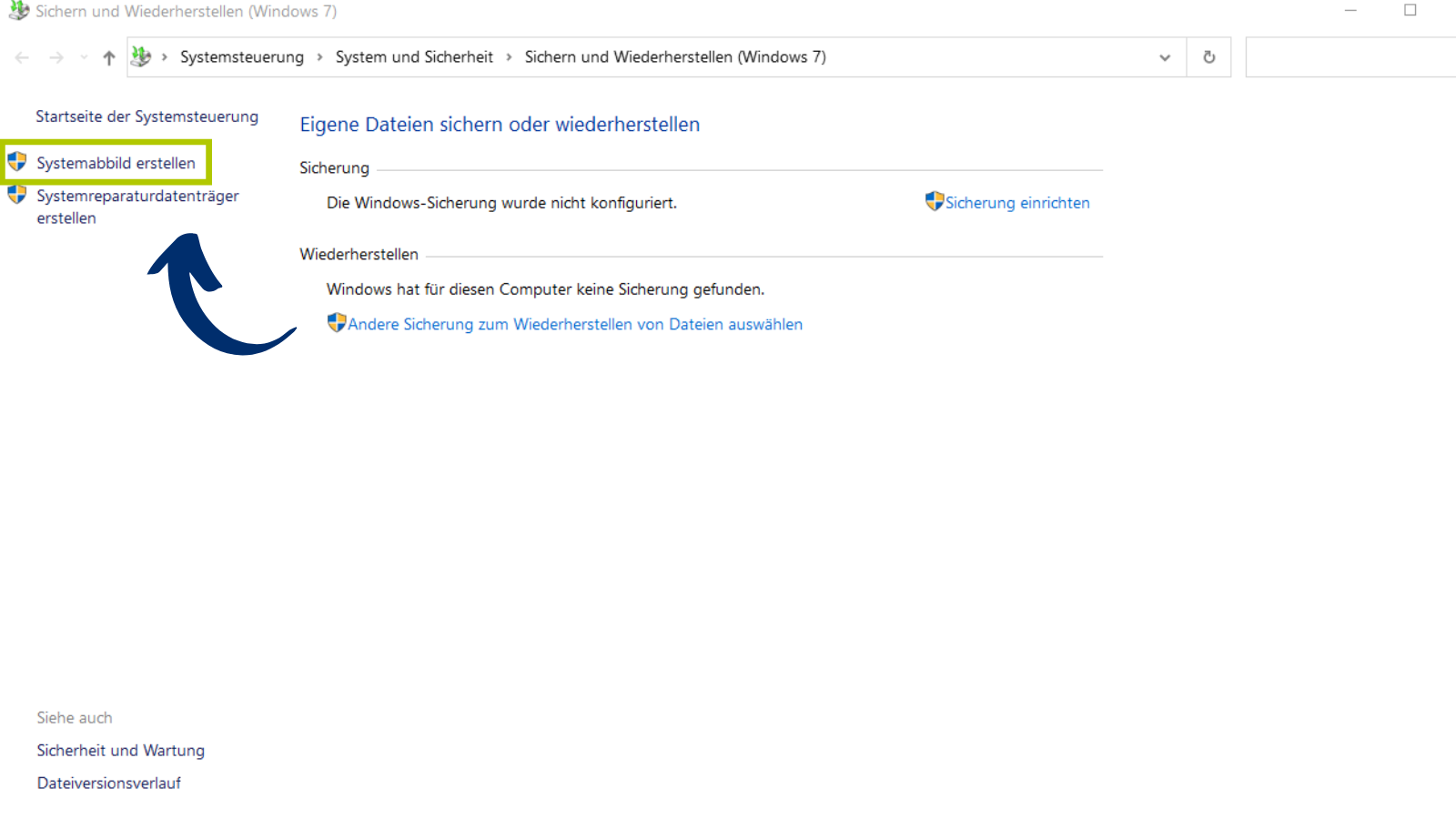The width and height of the screenshot is (1456, 819).
Task: Choose Andere Sicherung zum Wiederherstellen auswählen
Action: (x=574, y=324)
